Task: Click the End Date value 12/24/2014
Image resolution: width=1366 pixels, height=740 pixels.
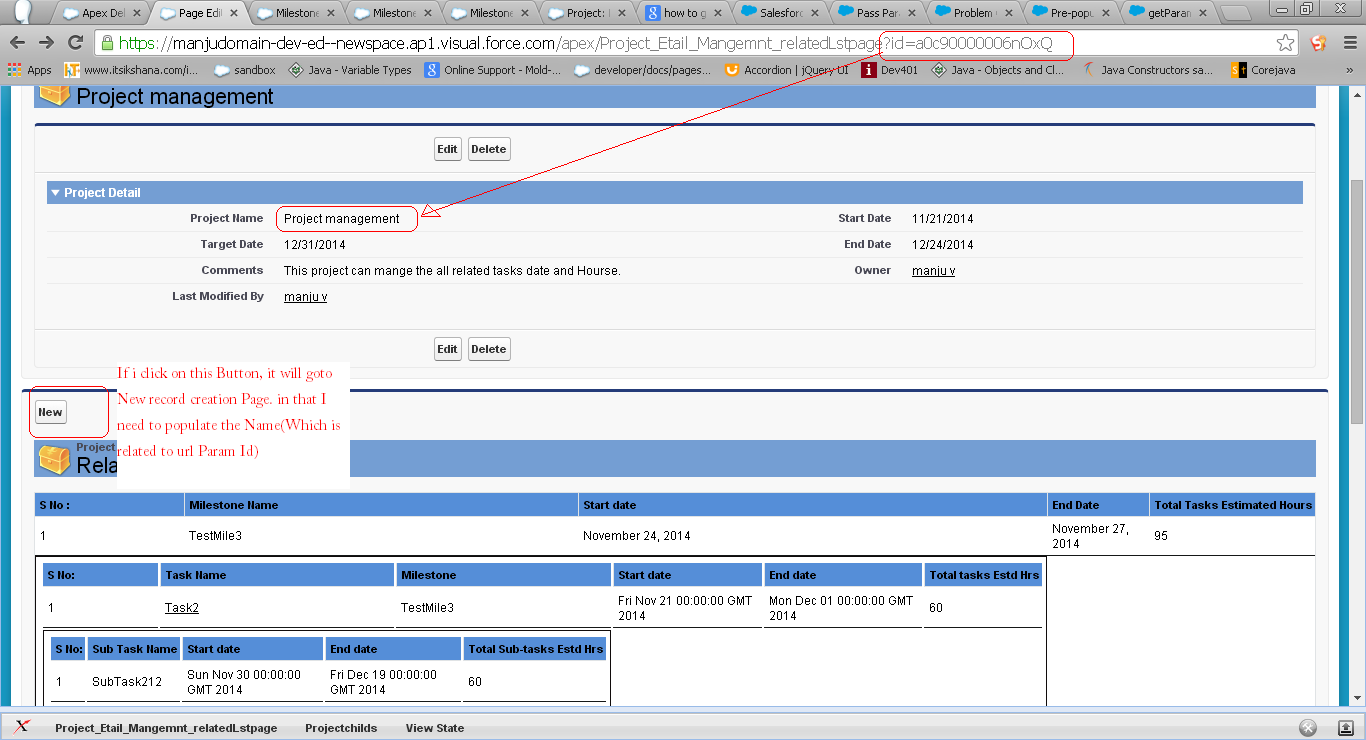Action: 943,245
